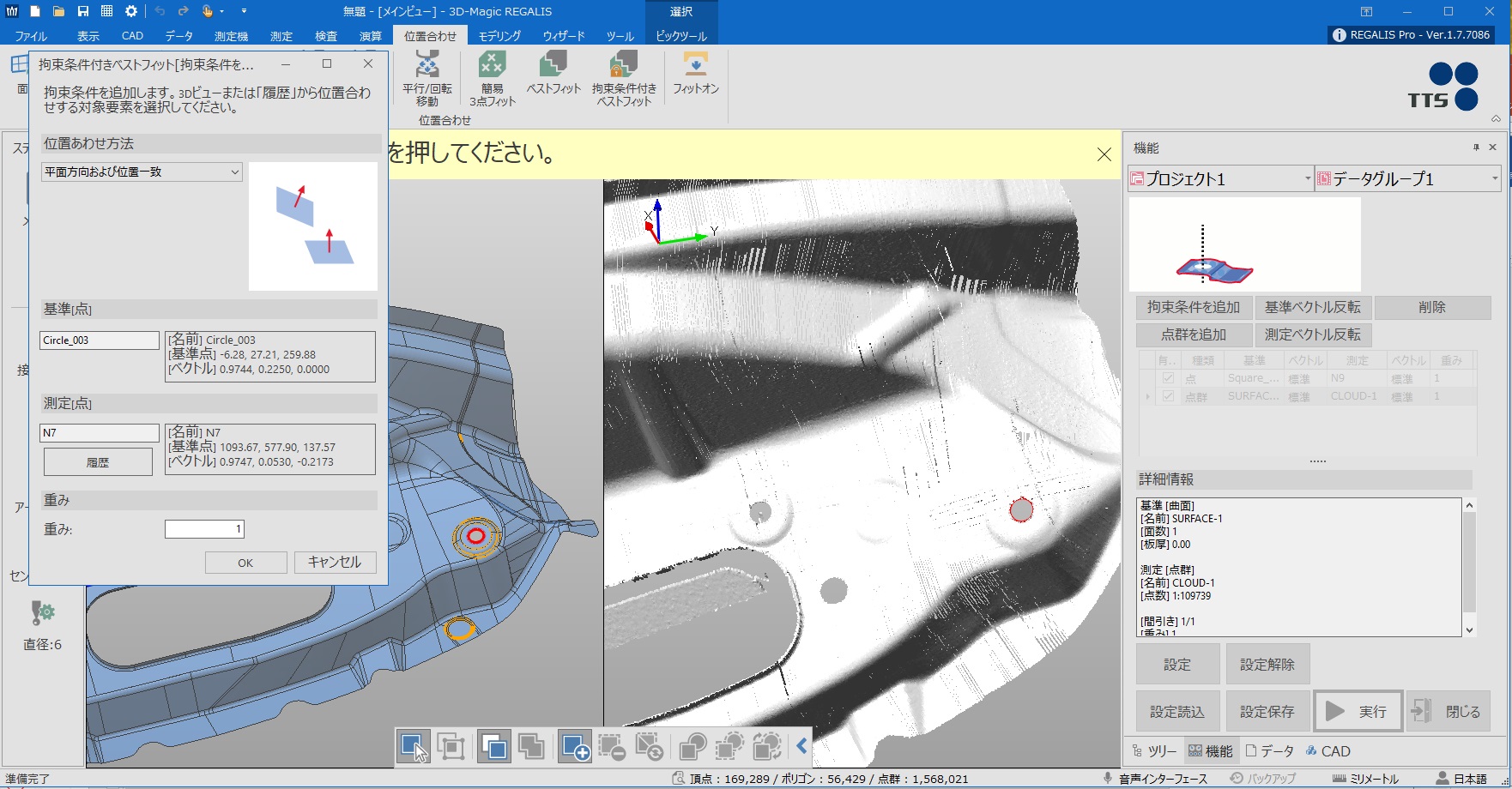Image resolution: width=1512 pixels, height=789 pixels.
Task: Undo the last action with the undo arrow
Action: click(160, 11)
